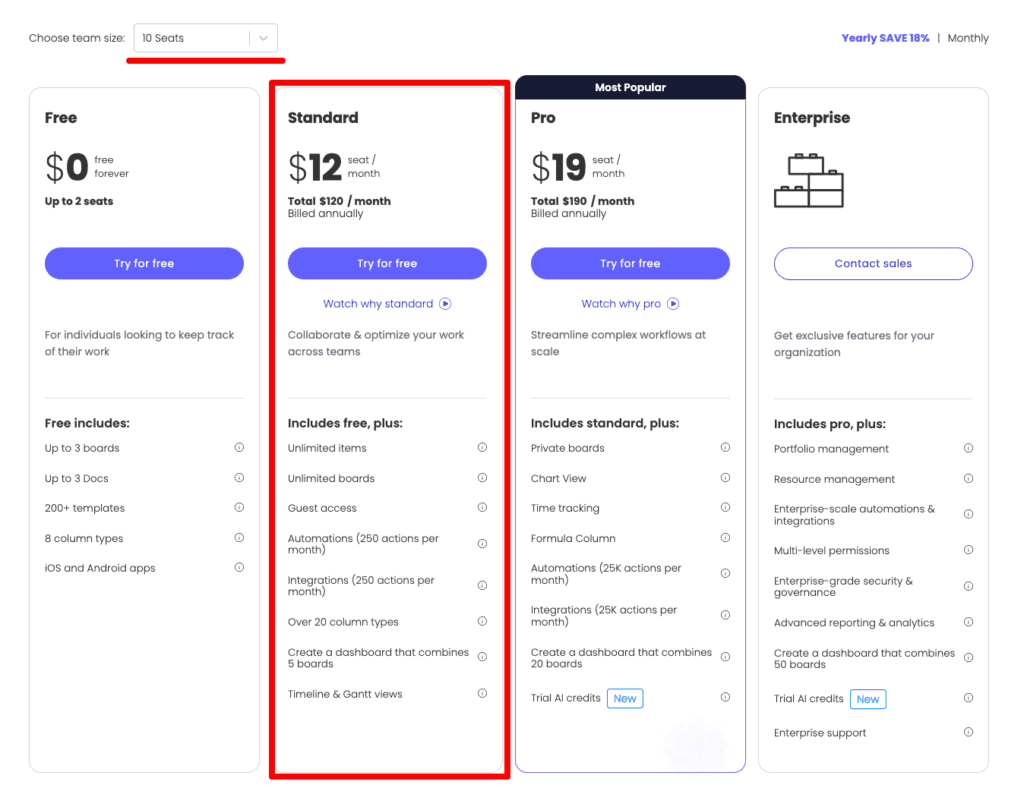Click the info icon beside Enterprise support
Image resolution: width=1024 pixels, height=785 pixels.
(968, 732)
